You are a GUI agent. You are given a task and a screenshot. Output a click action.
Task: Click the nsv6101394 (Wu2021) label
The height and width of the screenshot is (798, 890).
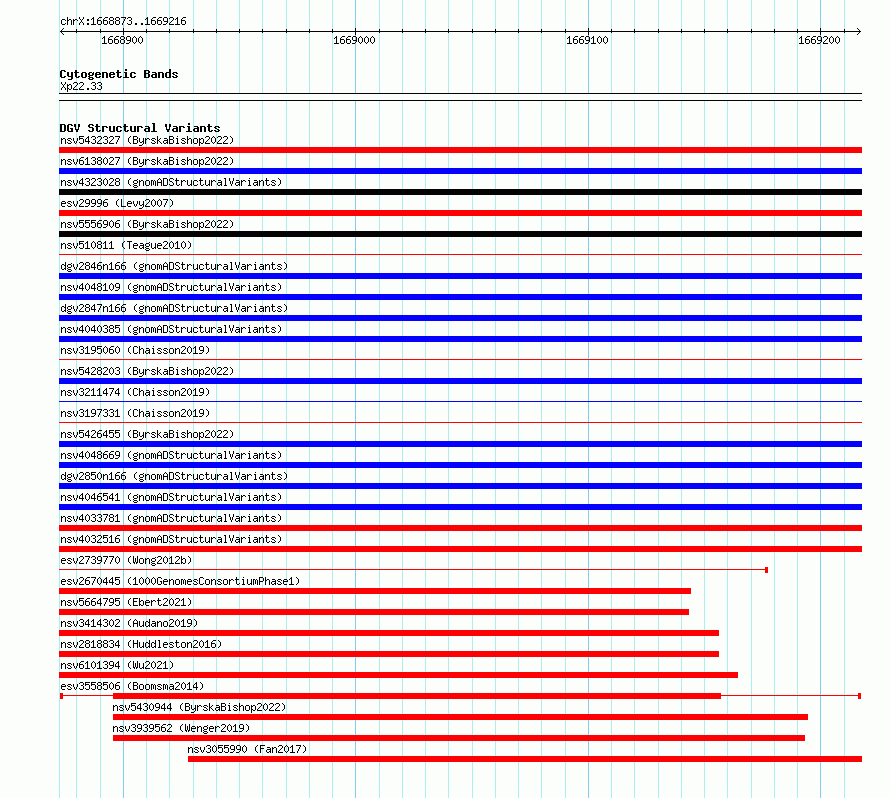[x=117, y=665]
